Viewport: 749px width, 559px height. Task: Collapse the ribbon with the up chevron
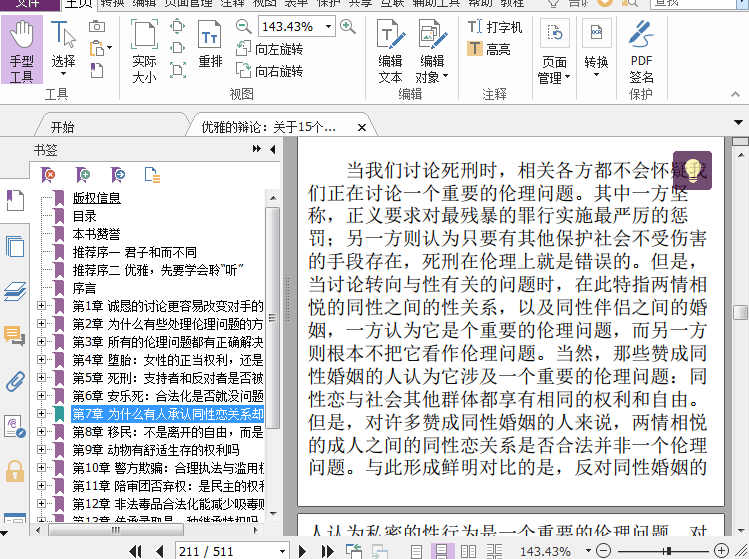pos(736,95)
